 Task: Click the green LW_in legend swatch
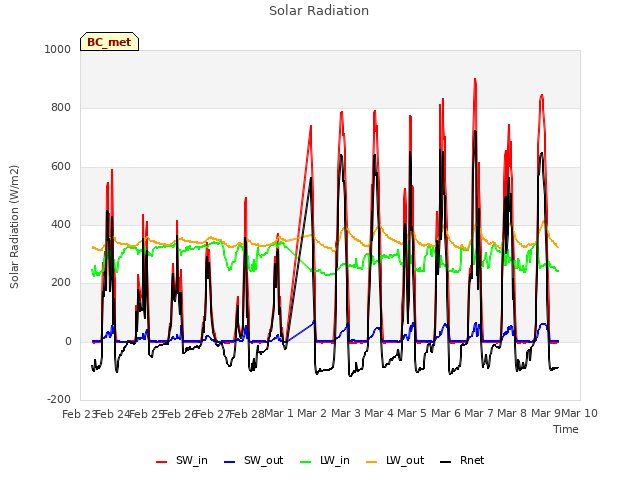tap(306, 462)
